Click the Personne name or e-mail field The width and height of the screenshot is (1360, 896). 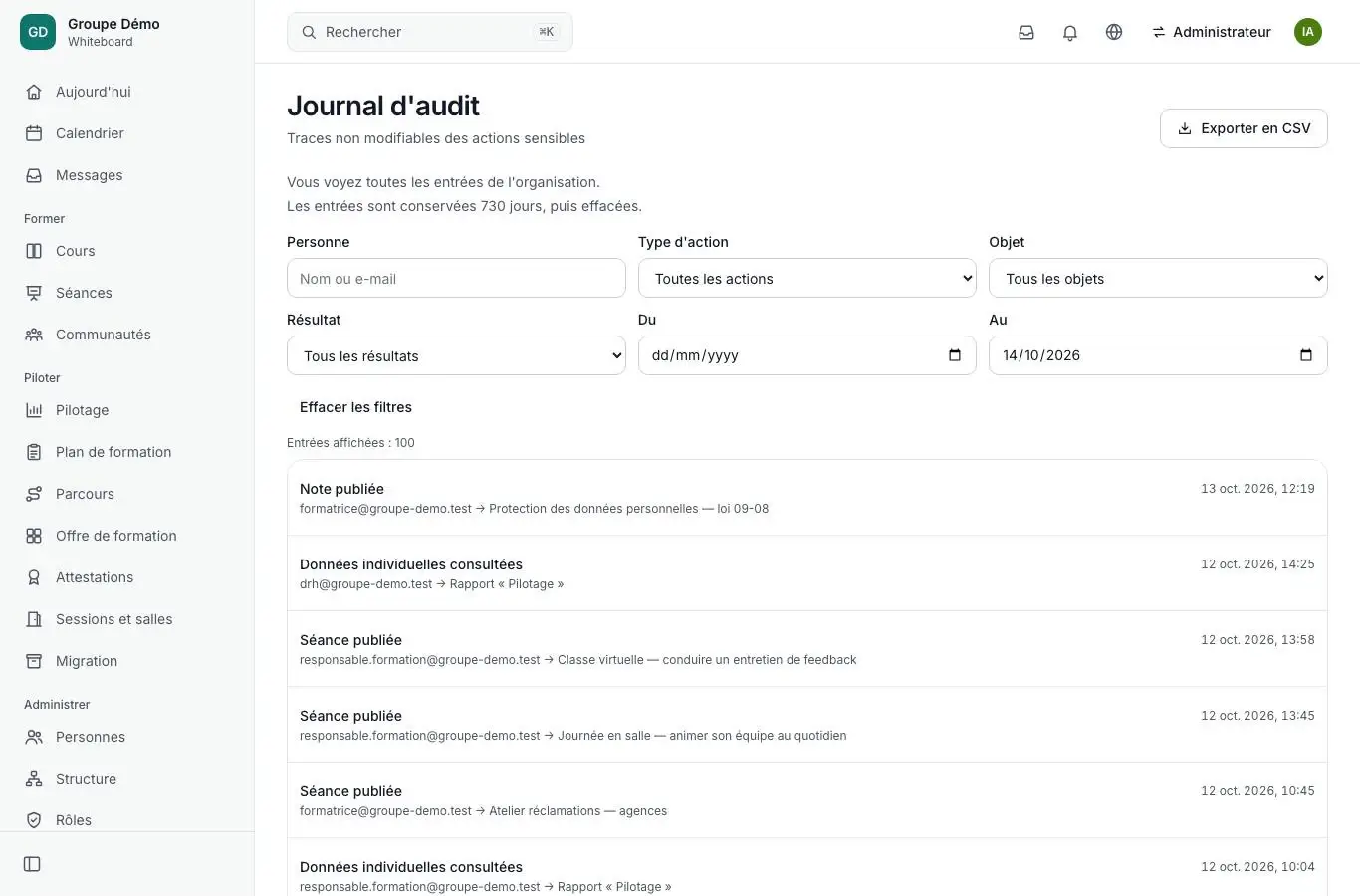coord(456,278)
